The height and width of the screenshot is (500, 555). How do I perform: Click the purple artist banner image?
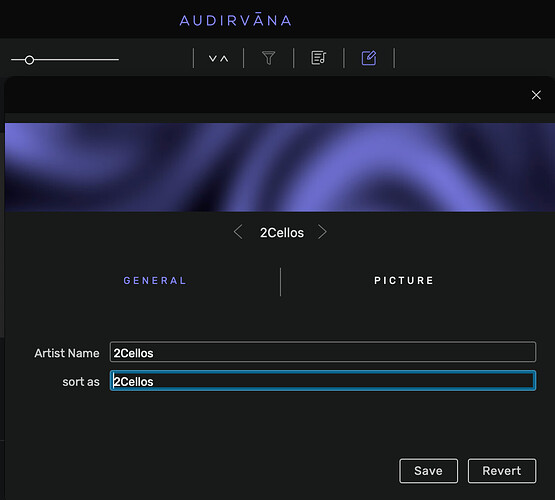pos(280,167)
